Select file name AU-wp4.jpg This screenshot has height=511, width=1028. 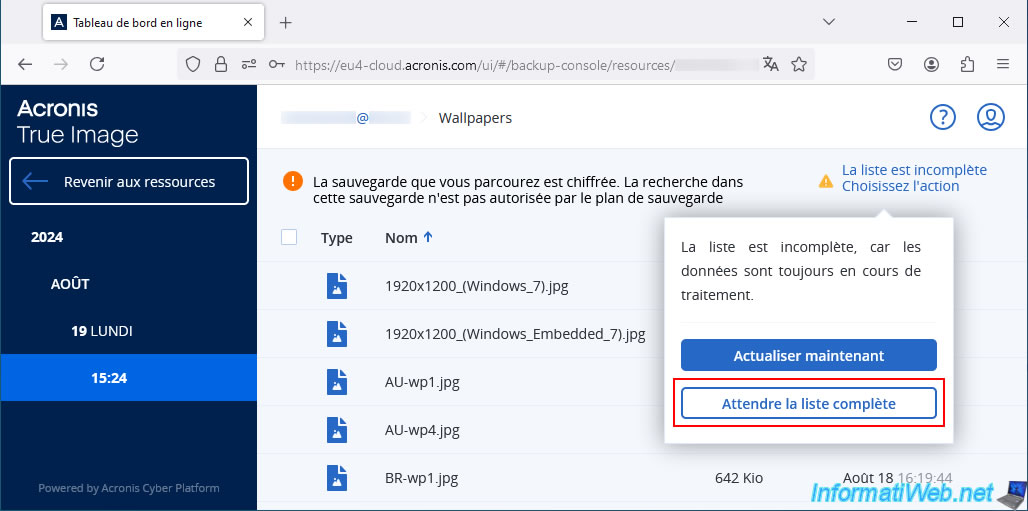coord(422,430)
